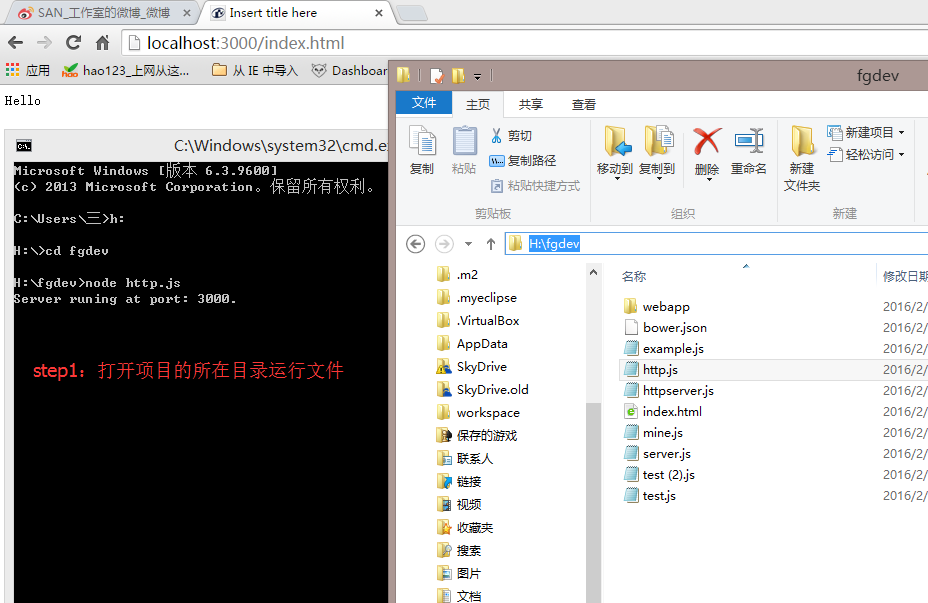Click the browser back arrow
Image resolution: width=928 pixels, height=603 pixels.
coord(16,43)
